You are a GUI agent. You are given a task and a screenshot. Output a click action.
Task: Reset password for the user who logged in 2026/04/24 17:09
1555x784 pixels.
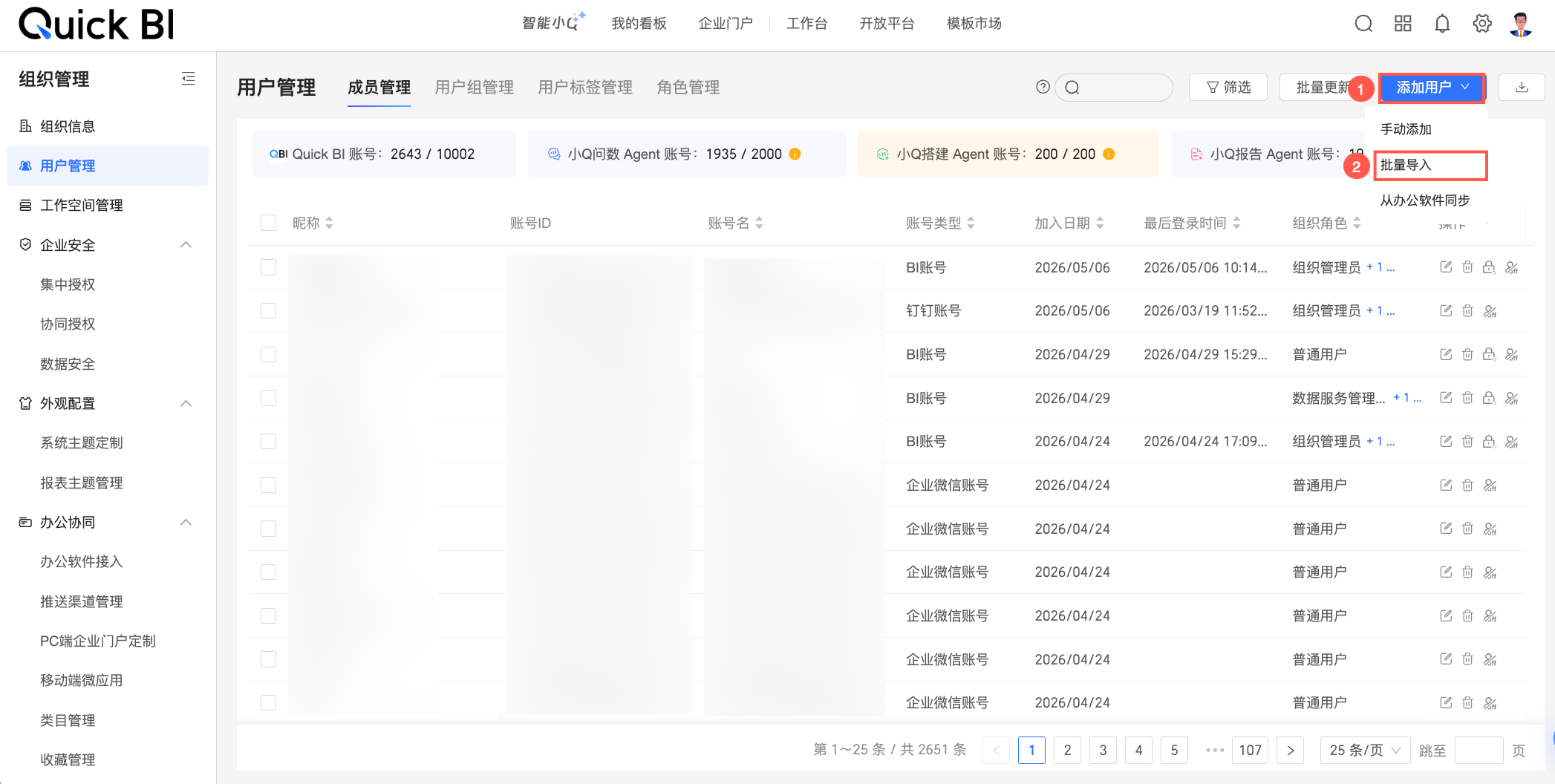[x=1489, y=442]
